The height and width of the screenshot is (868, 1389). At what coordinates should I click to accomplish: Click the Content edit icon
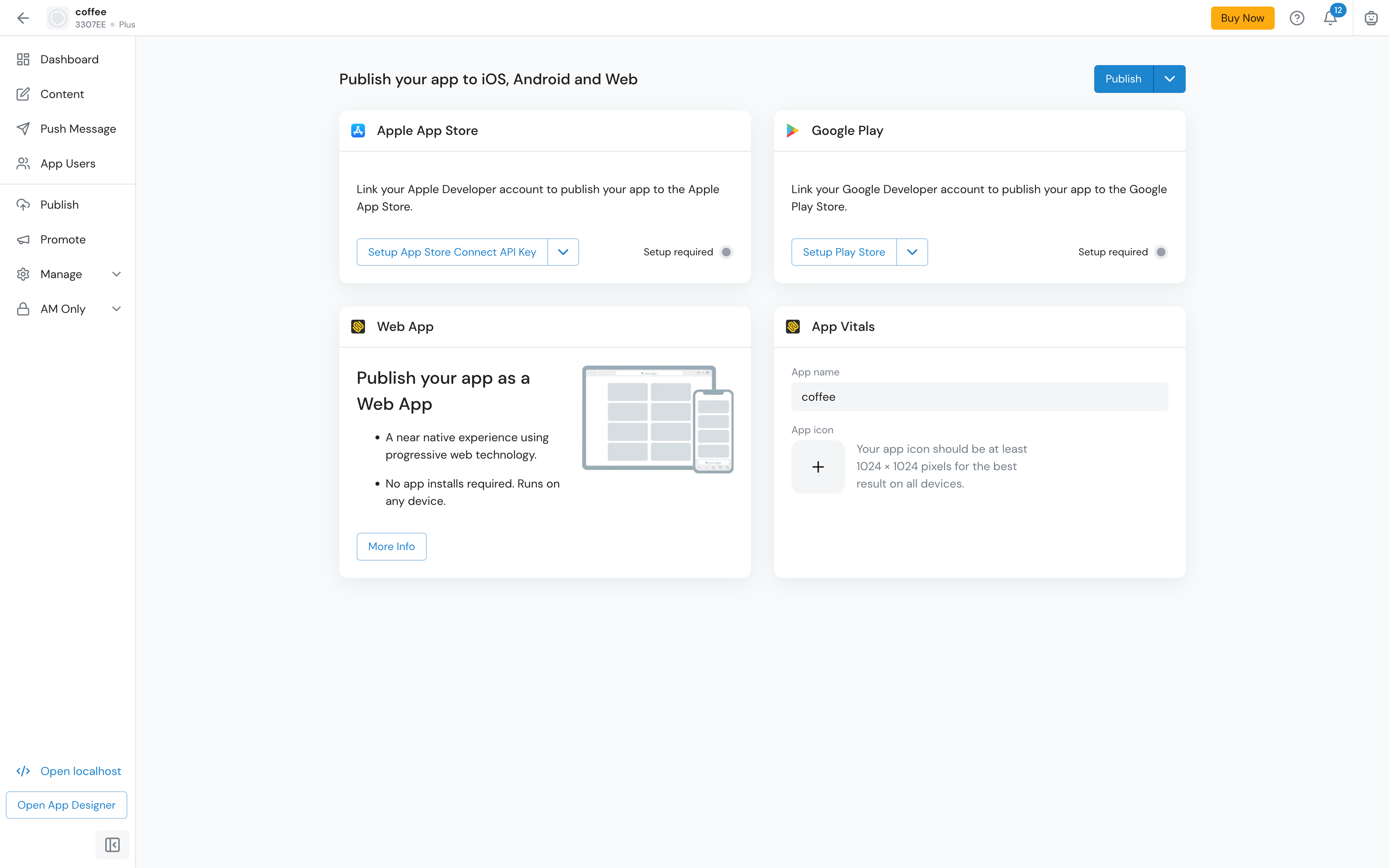click(23, 94)
